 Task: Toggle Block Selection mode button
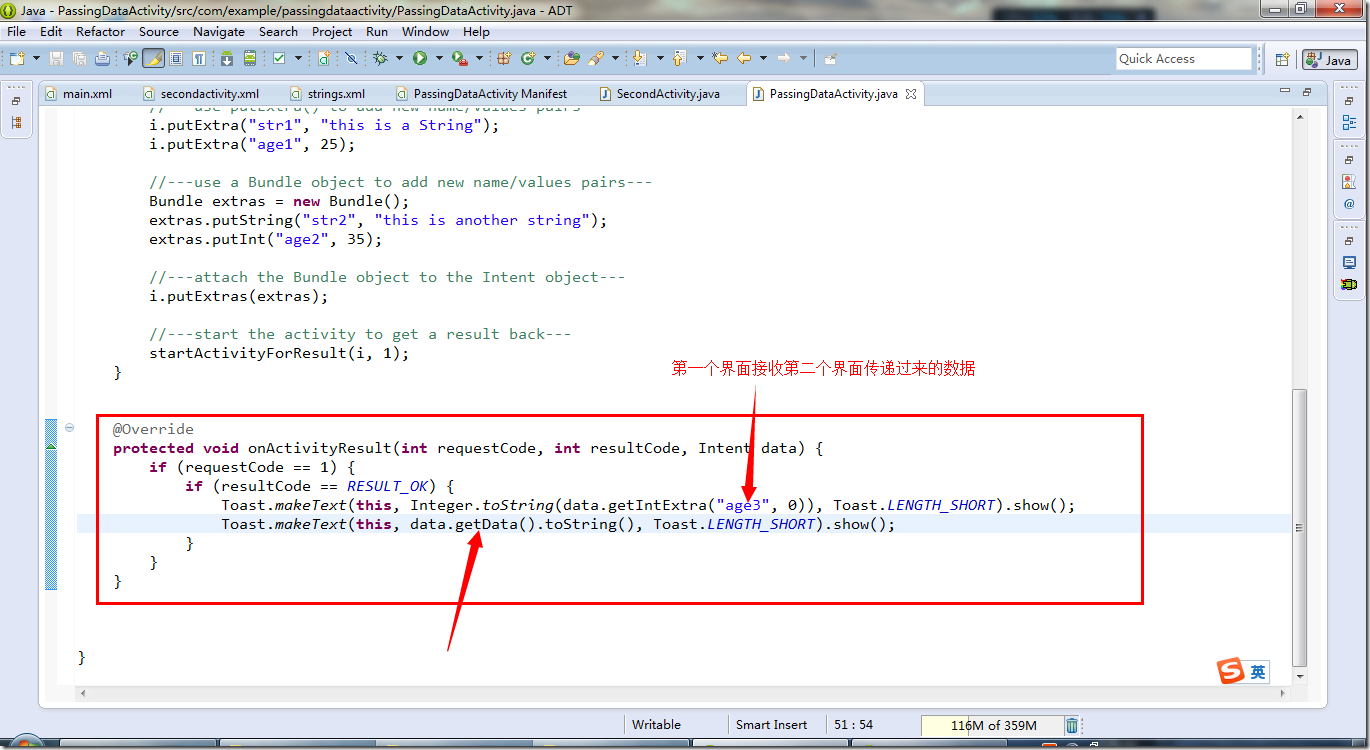point(176,59)
